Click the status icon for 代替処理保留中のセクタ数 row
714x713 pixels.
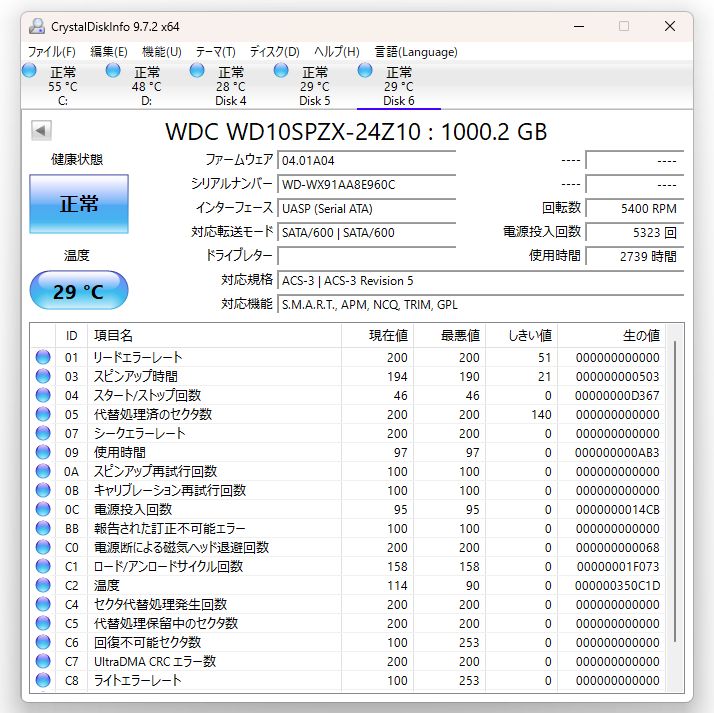click(43, 623)
